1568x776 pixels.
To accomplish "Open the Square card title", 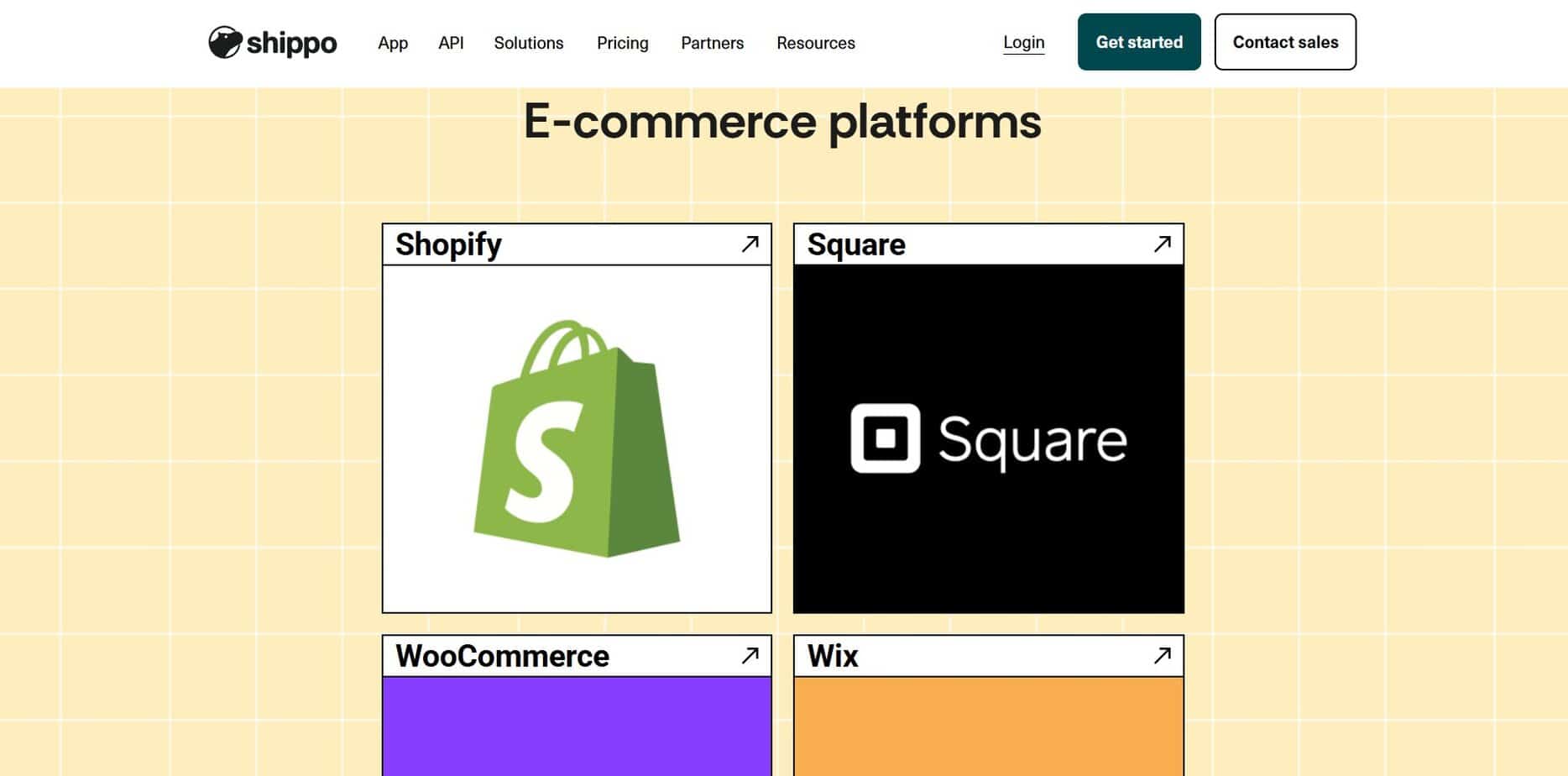I will pos(856,244).
